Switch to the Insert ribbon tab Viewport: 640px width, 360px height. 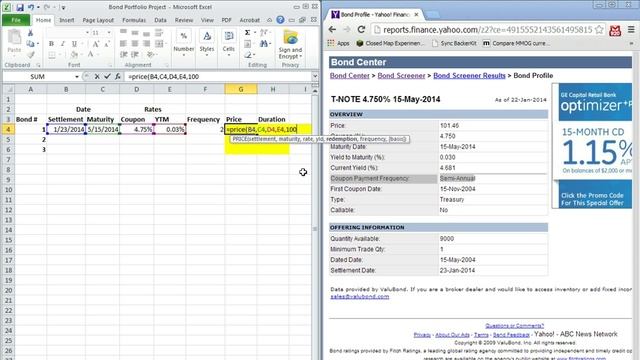click(67, 20)
